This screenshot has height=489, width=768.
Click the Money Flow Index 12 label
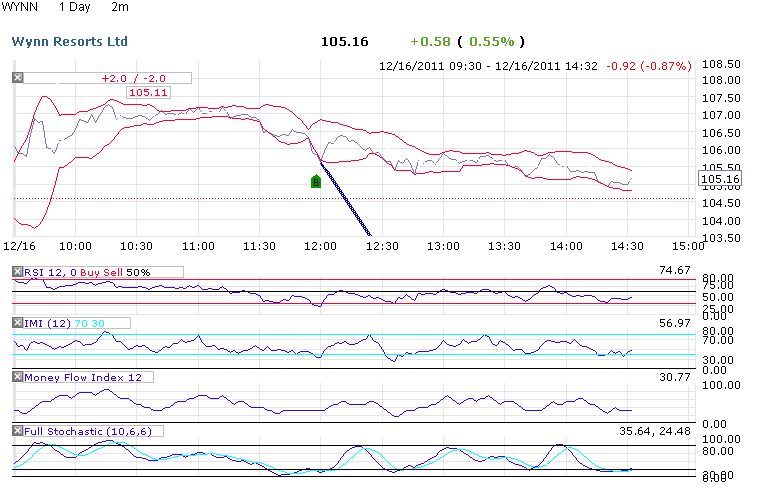pos(83,377)
